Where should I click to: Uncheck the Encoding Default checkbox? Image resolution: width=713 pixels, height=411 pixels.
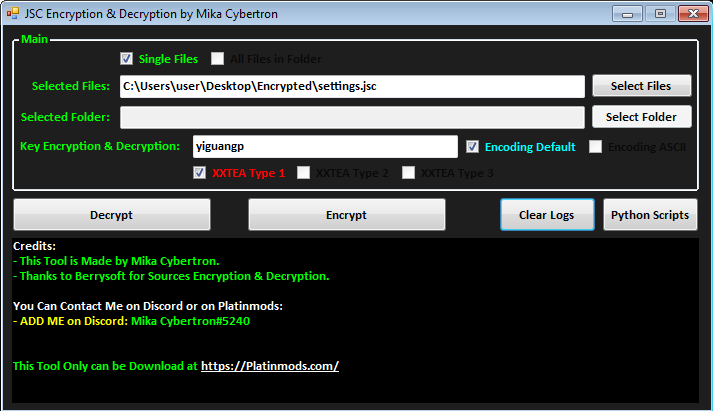click(x=473, y=147)
